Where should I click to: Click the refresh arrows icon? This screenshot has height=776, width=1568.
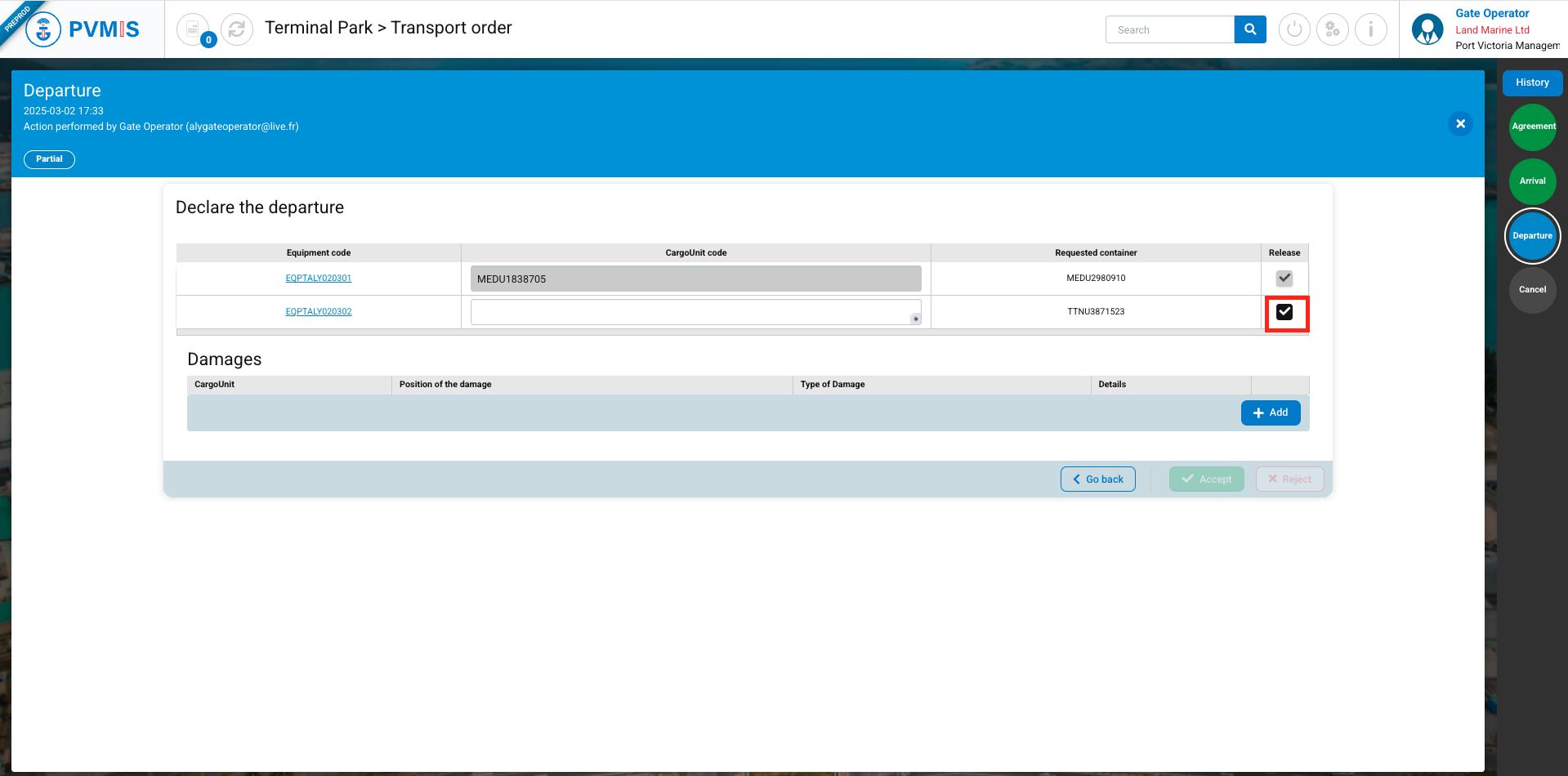pyautogui.click(x=237, y=30)
